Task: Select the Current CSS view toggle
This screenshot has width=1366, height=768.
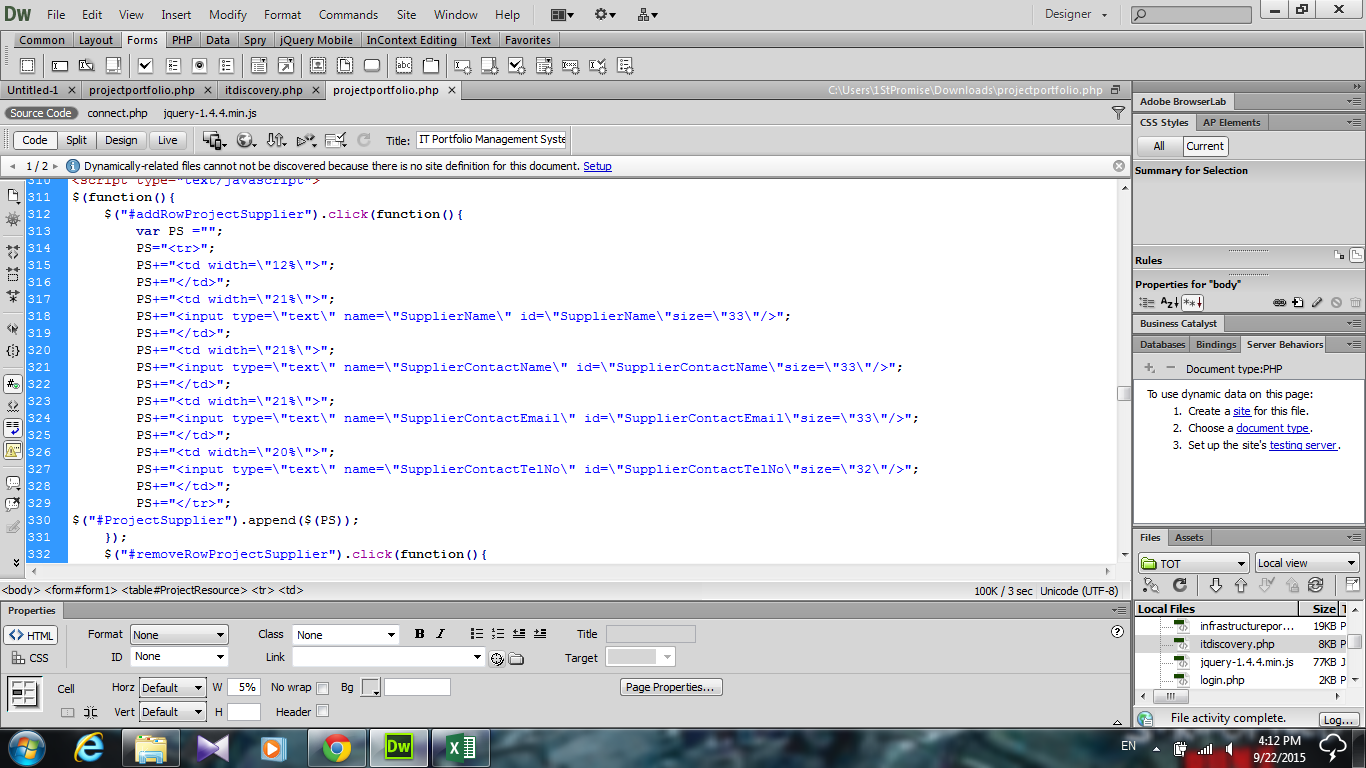Action: [x=1205, y=146]
